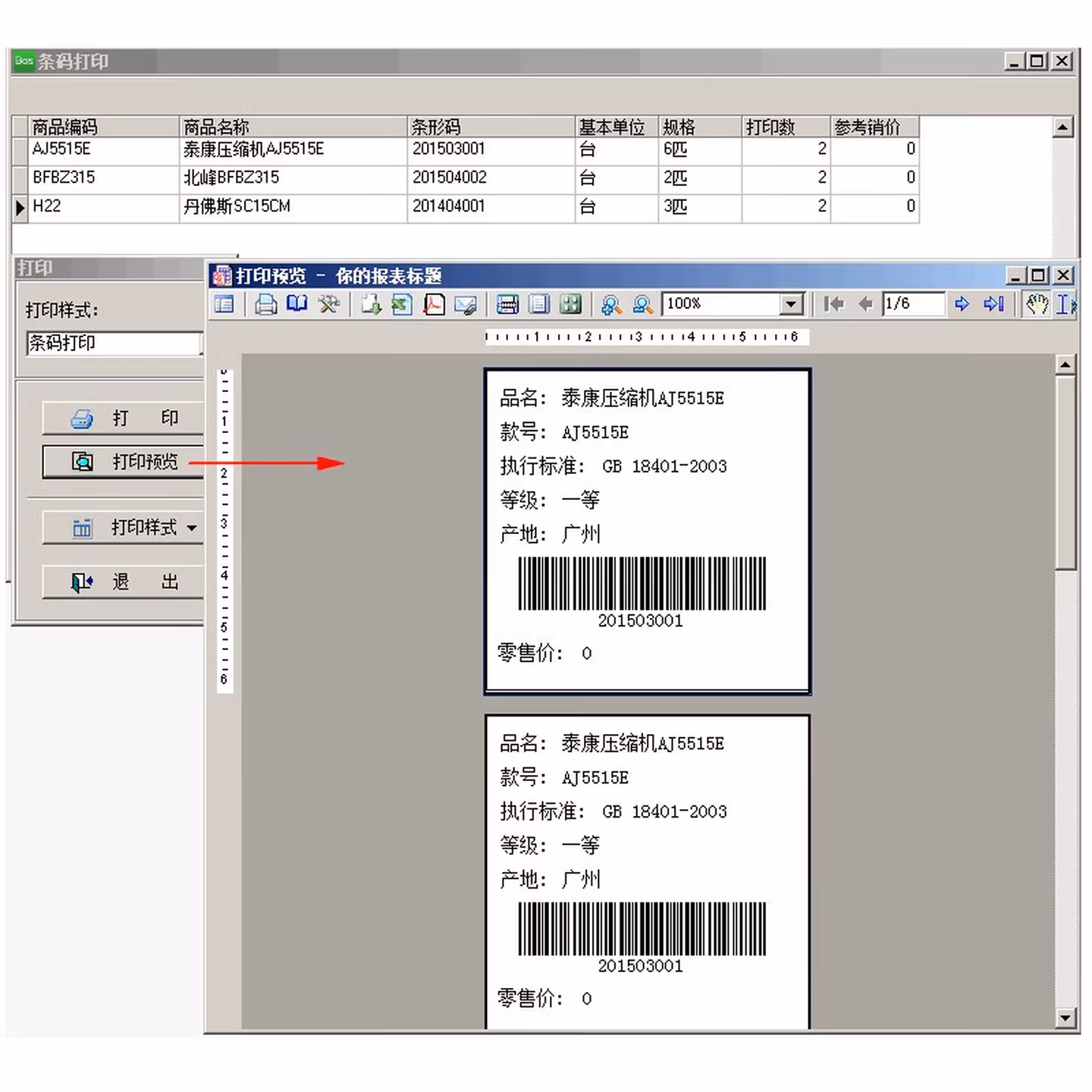Go to next page arrow
The height and width of the screenshot is (1092, 1092).
coord(962,304)
